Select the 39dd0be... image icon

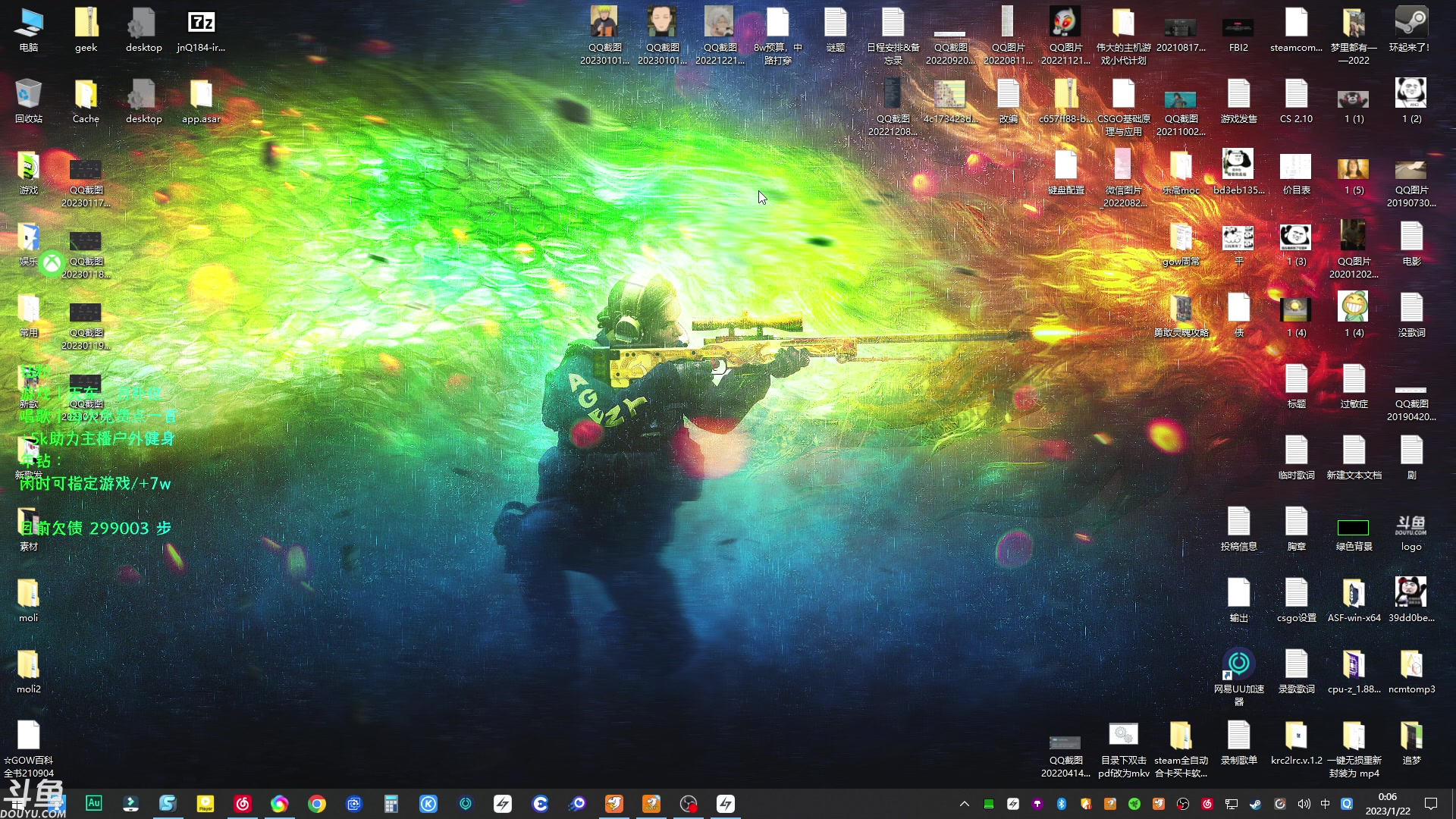point(1411,599)
